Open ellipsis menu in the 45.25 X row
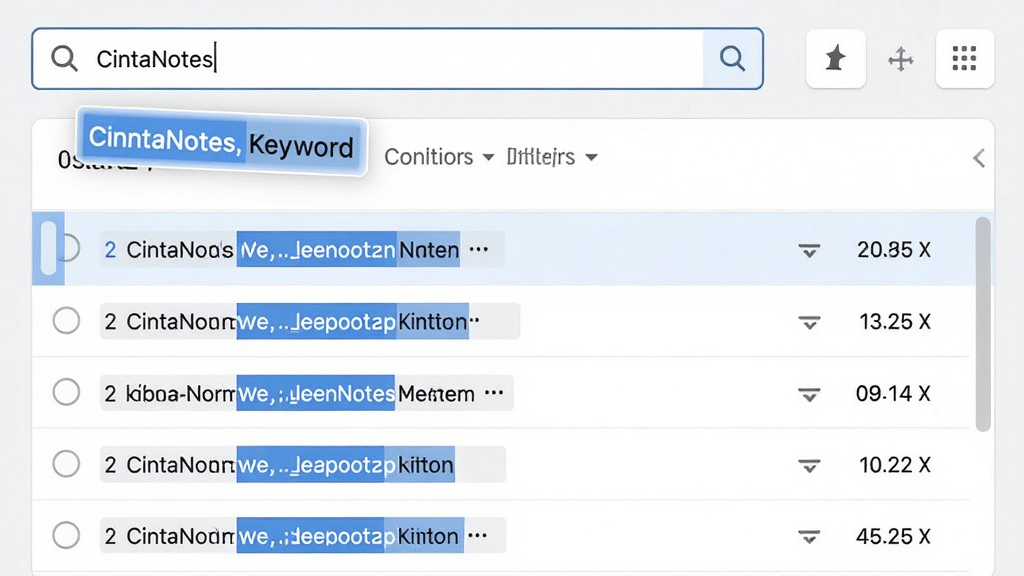Viewport: 1024px width, 576px height. [477, 536]
